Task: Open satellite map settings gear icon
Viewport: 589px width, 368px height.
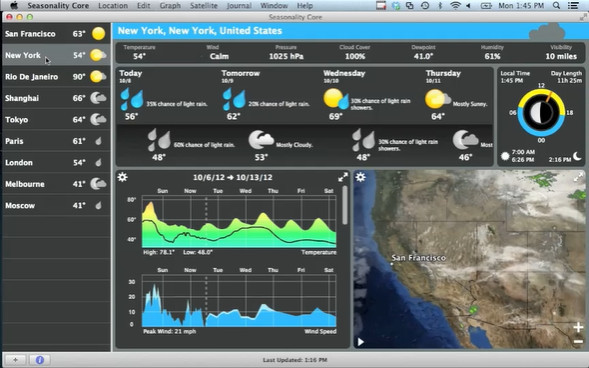Action: [360, 177]
